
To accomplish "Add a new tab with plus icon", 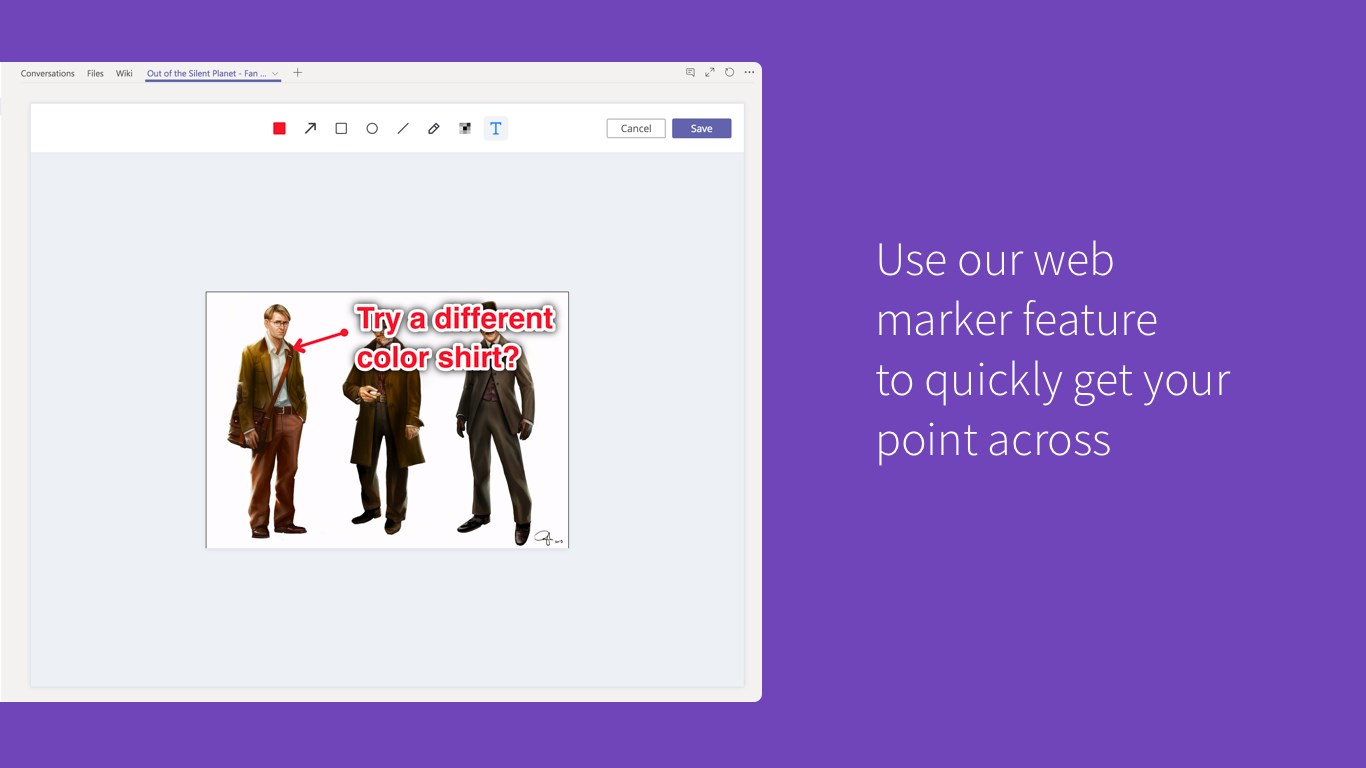I will tap(297, 72).
